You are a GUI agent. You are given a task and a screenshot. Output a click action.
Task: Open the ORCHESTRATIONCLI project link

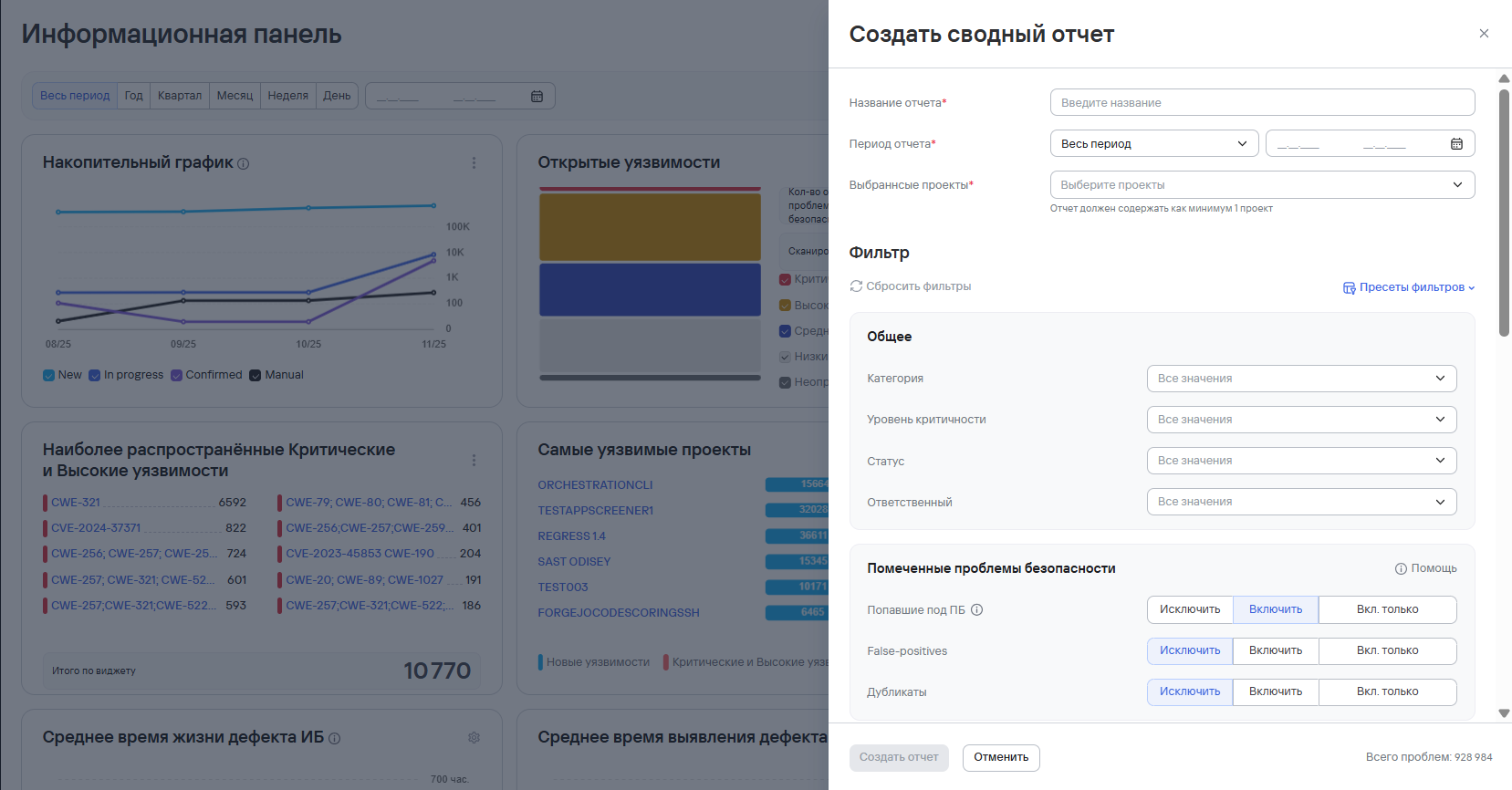(595, 485)
